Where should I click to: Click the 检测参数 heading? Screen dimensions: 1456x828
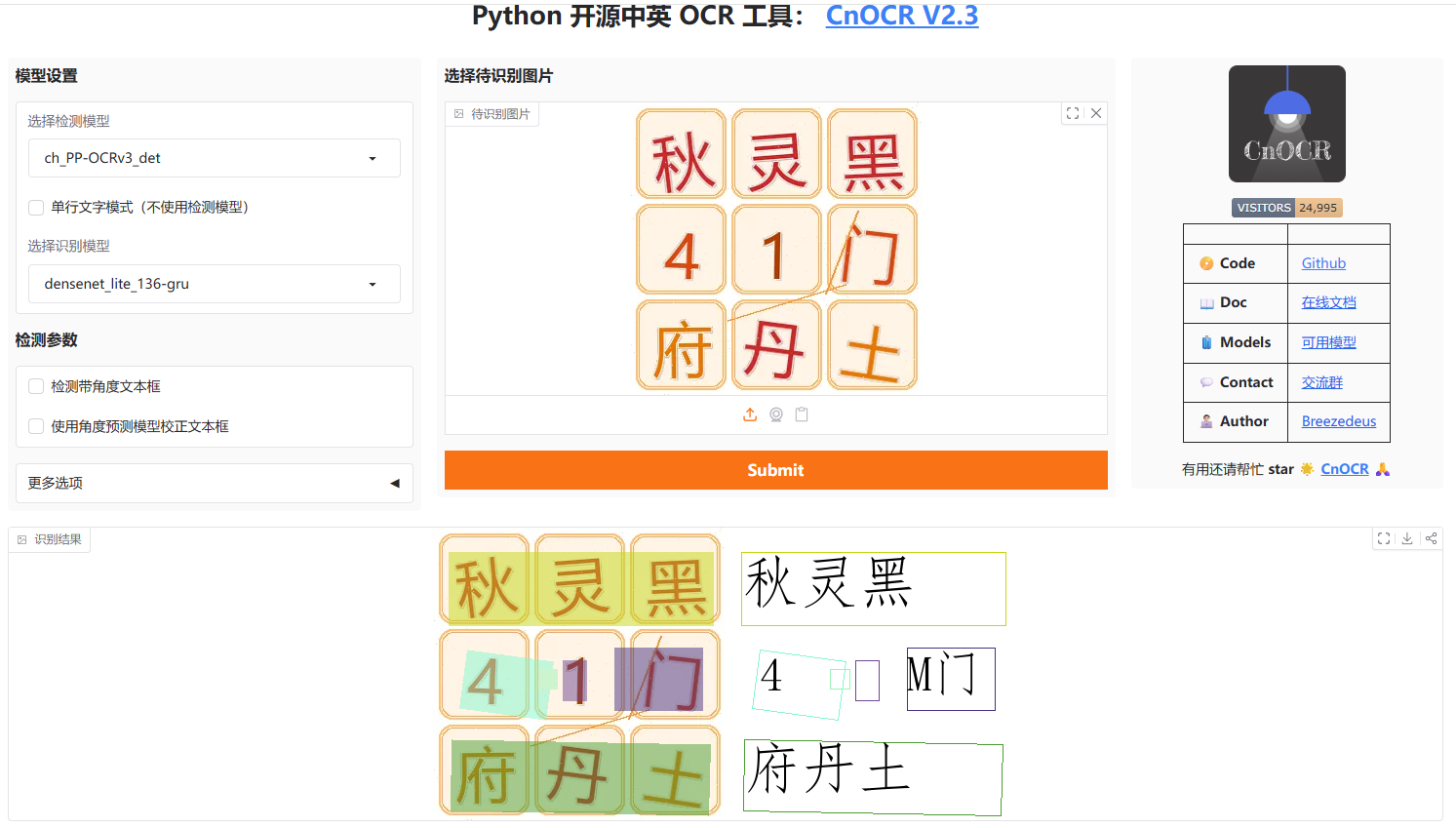click(46, 340)
